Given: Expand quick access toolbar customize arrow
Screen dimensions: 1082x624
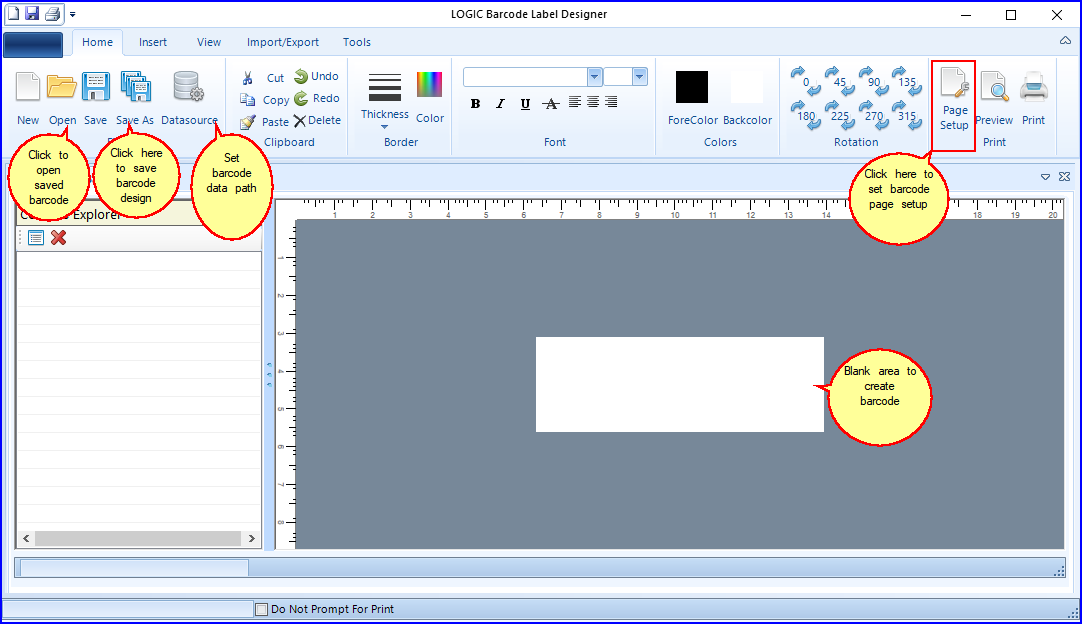Looking at the screenshot, I should (72, 14).
